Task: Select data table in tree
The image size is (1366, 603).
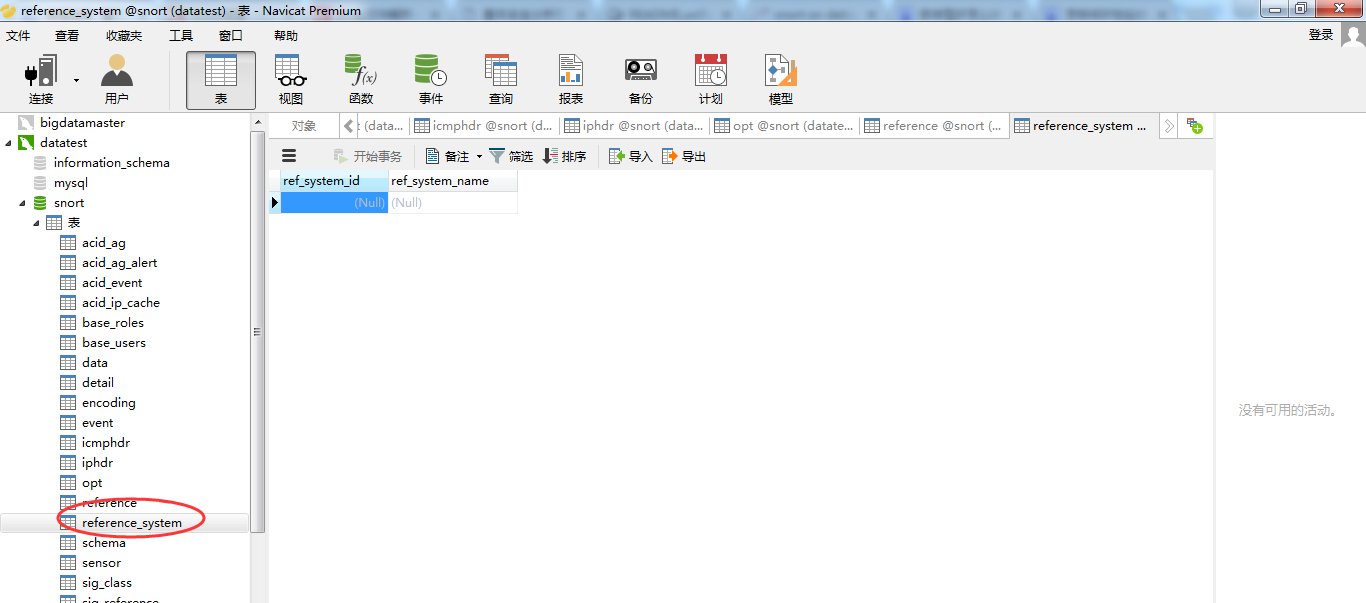Action: tap(94, 362)
